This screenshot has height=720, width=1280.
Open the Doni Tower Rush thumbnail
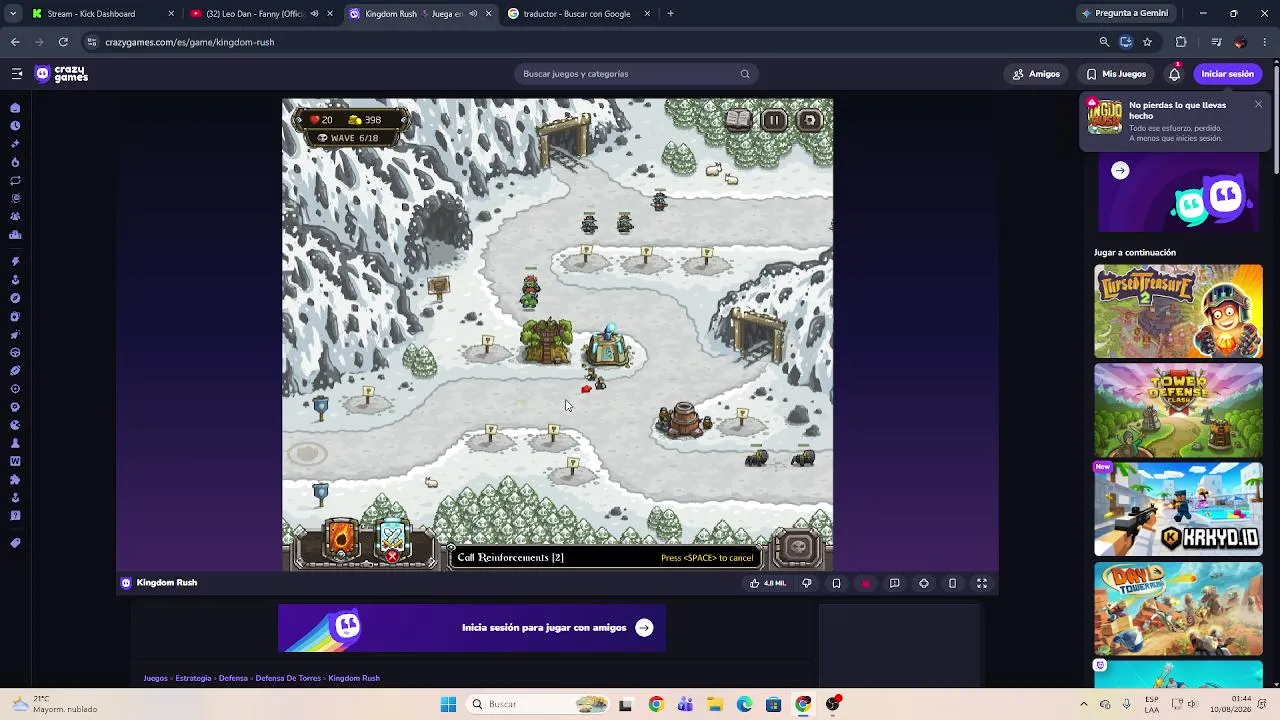1178,608
